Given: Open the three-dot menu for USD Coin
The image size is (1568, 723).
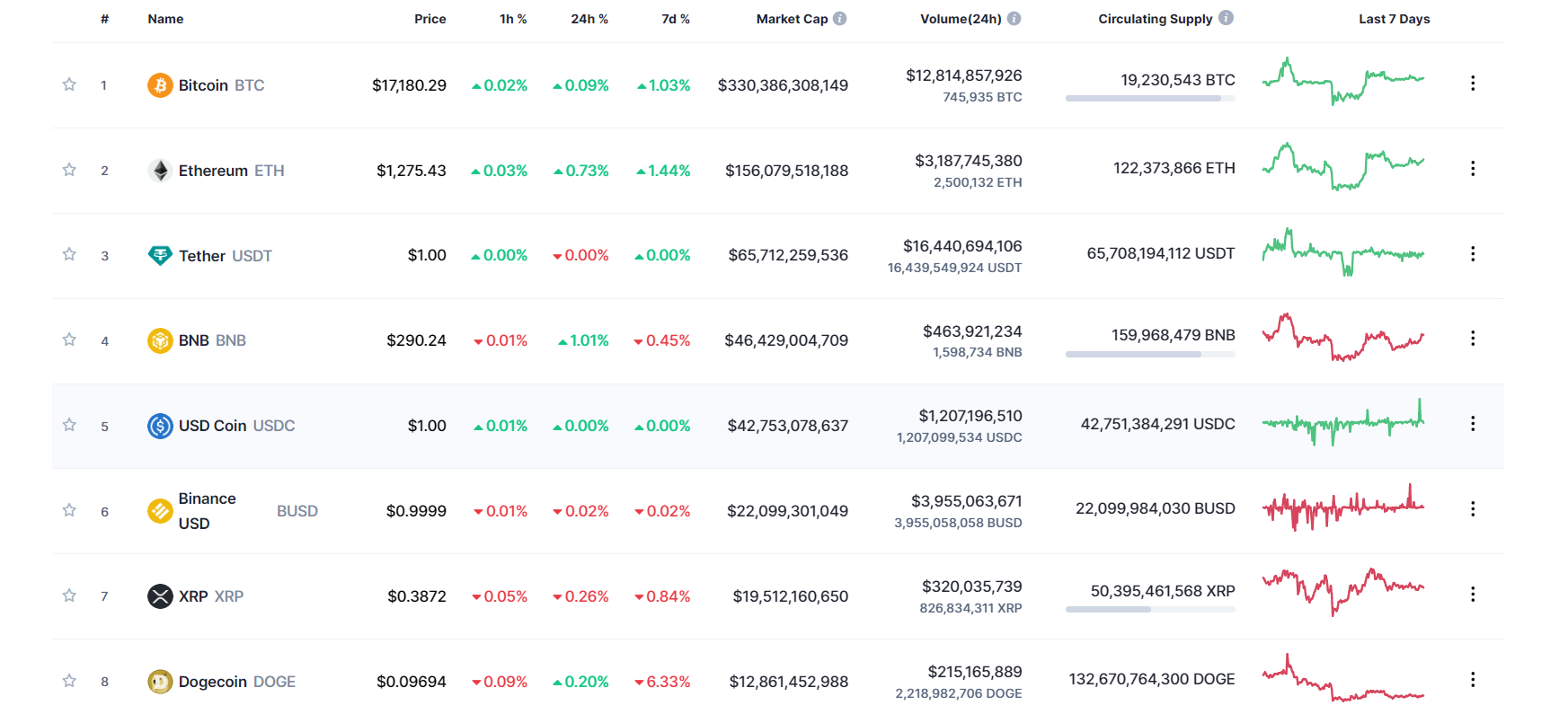Looking at the screenshot, I should coord(1473,423).
